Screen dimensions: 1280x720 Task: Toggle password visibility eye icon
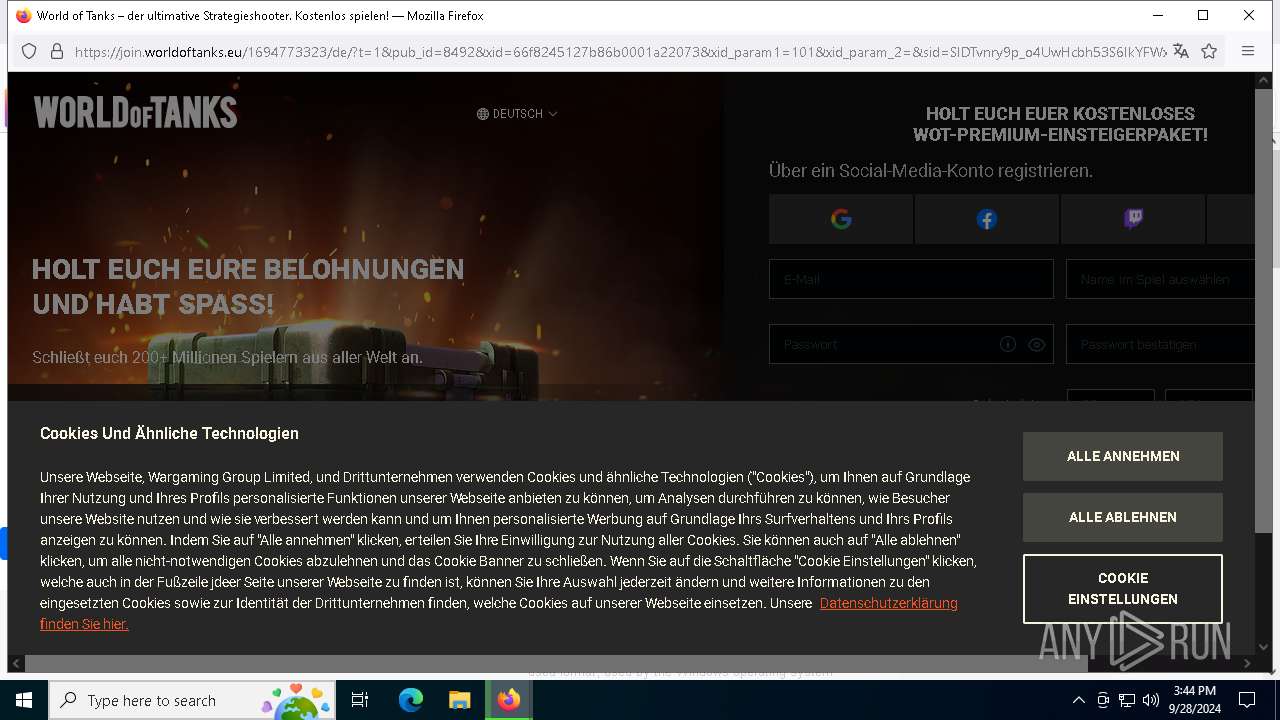(1037, 344)
